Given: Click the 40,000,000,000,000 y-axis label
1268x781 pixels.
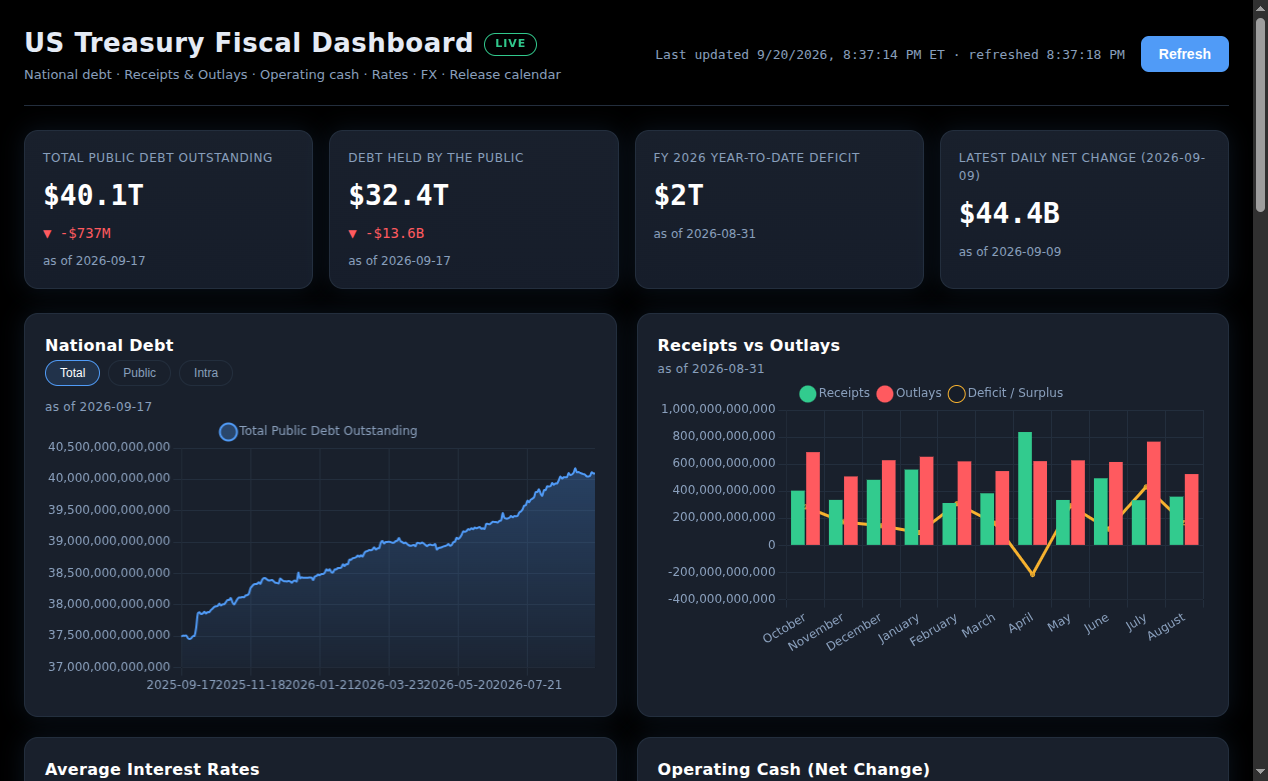Looking at the screenshot, I should pyautogui.click(x=109, y=478).
